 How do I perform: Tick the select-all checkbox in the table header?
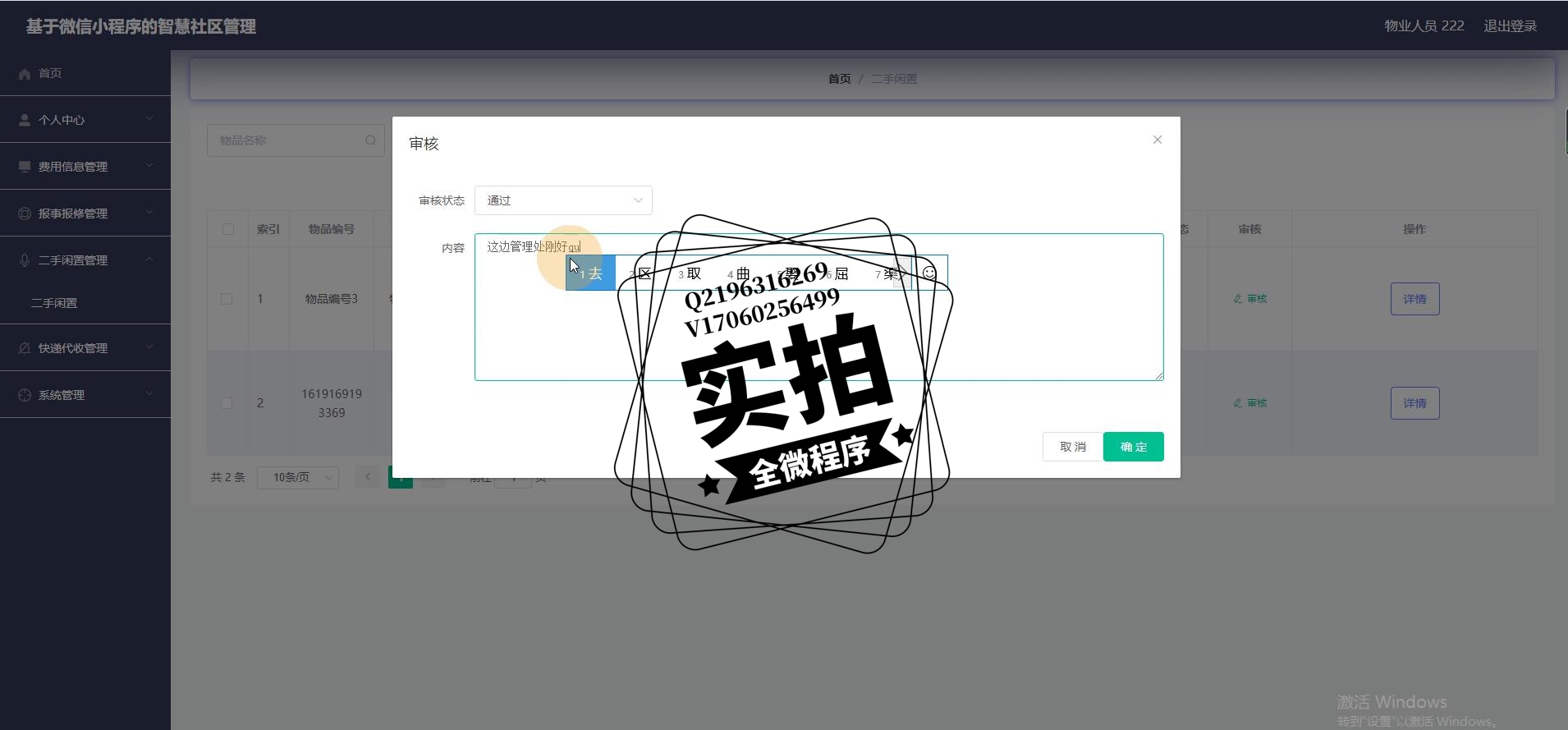coord(228,229)
